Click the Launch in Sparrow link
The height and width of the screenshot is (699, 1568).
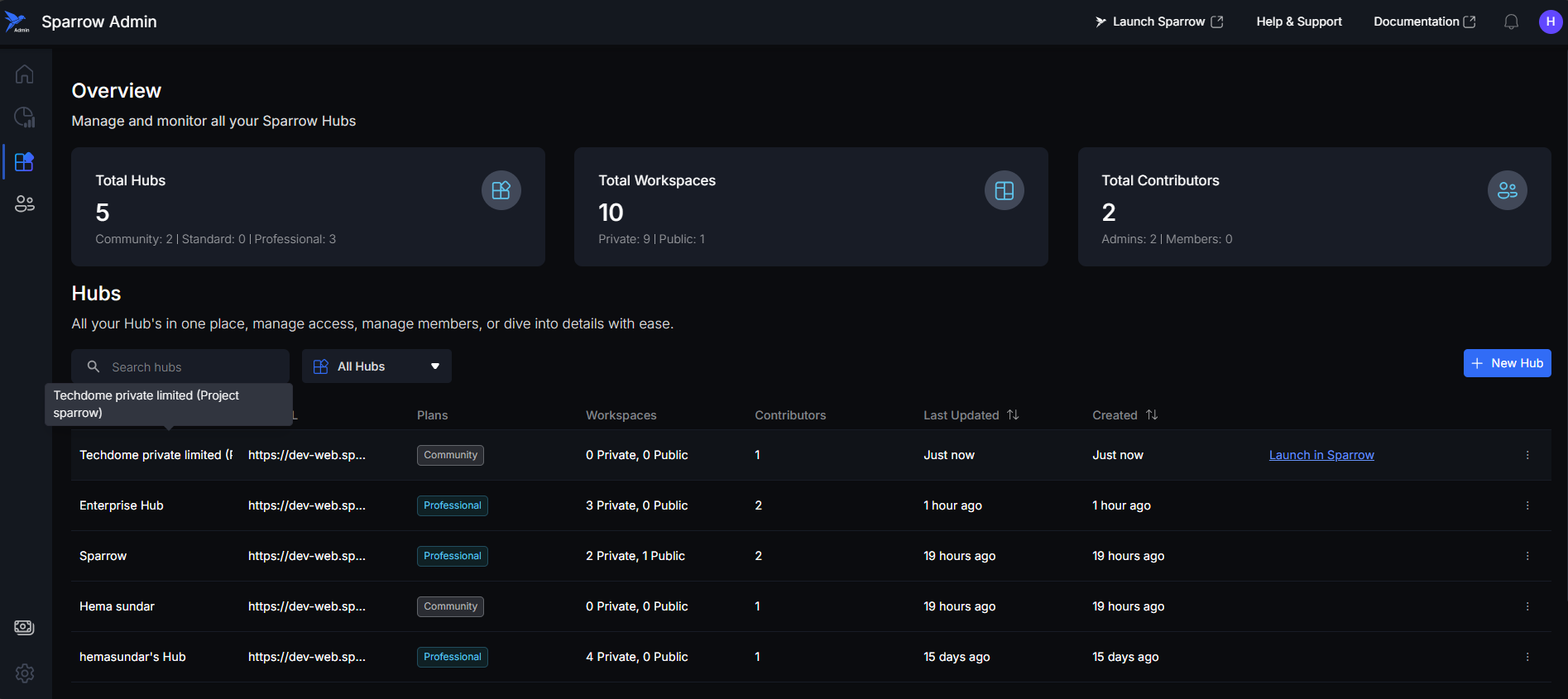1321,455
